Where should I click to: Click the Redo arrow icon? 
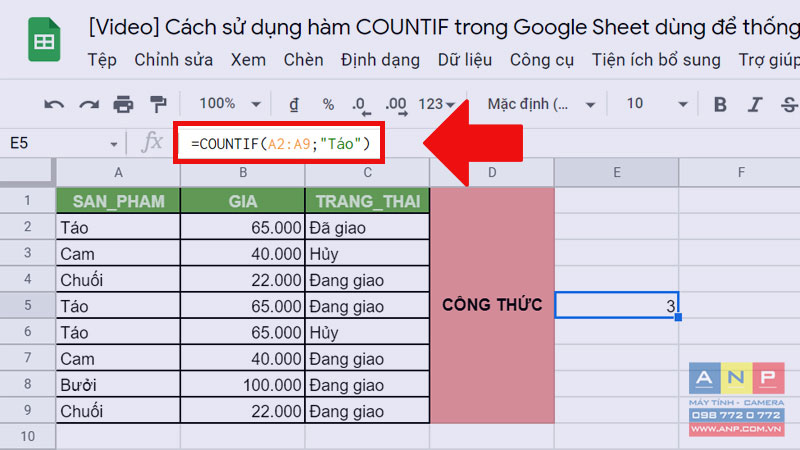(x=89, y=105)
